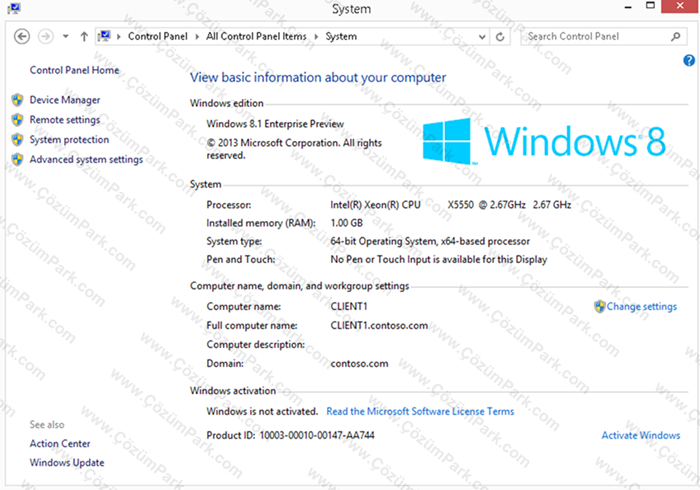
Task: Open Remote settings link
Action: click(x=65, y=120)
